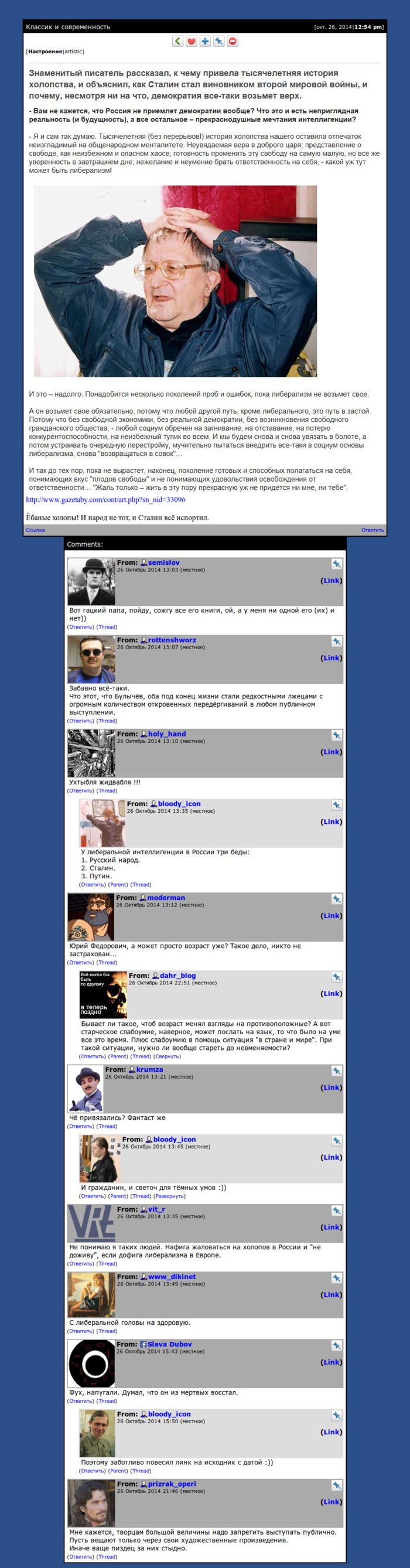
Task: Click the Facebook icon beside Slava Dubov
Action: (x=143, y=1344)
